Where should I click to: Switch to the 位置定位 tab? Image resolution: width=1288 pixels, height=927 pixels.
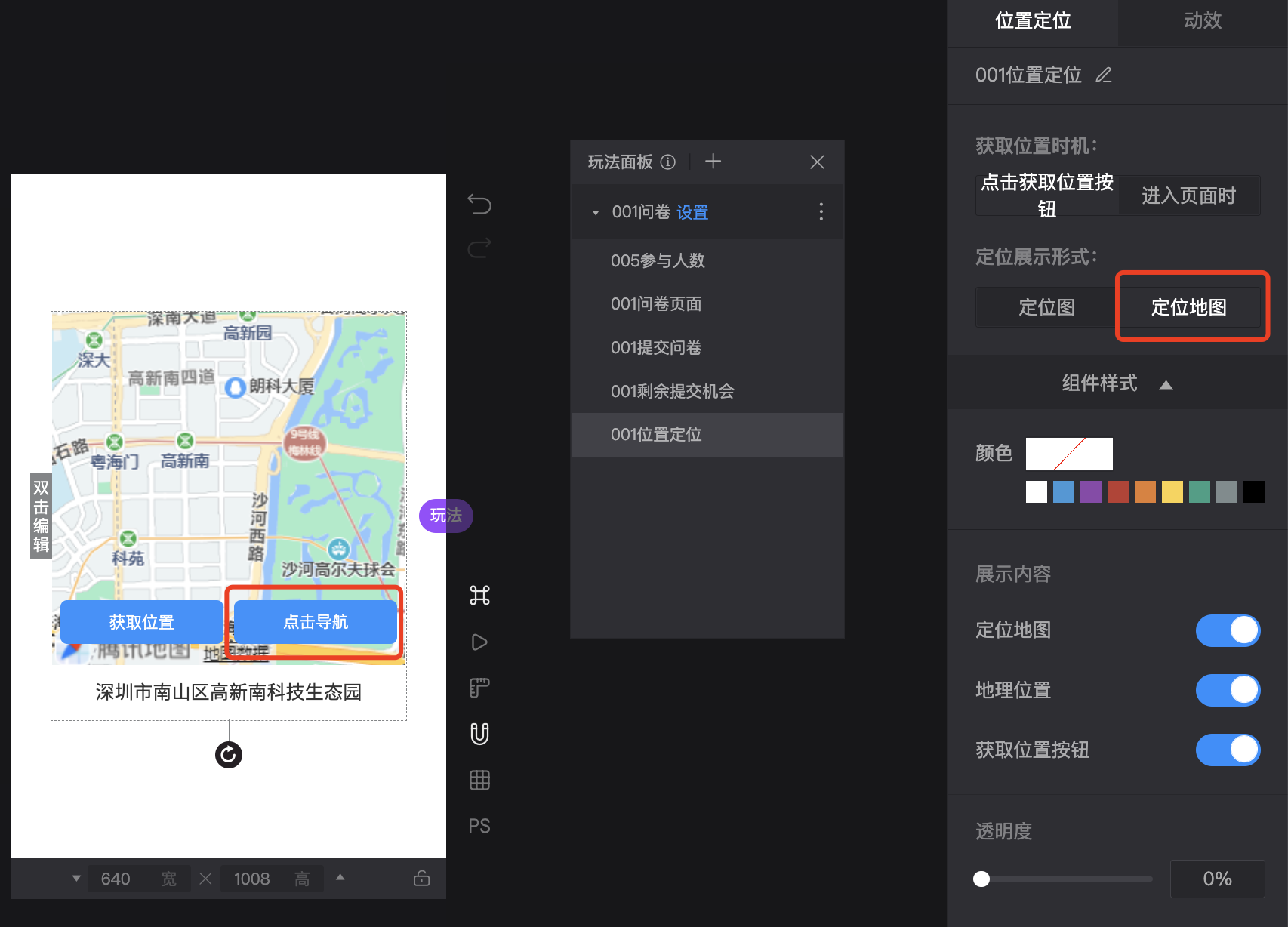pos(1033,20)
